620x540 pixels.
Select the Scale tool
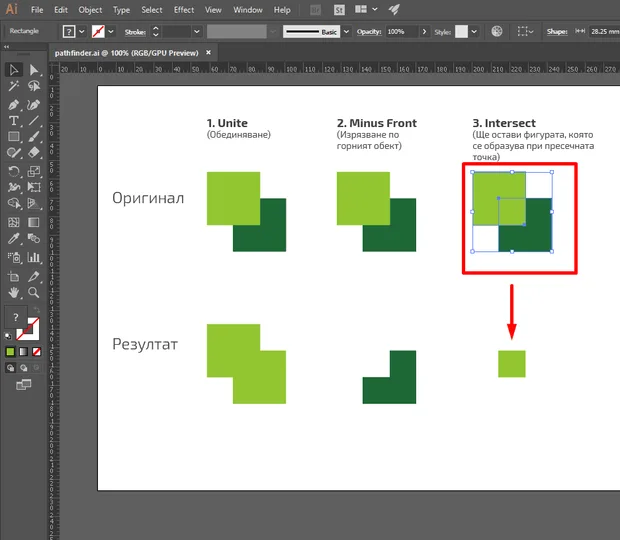click(x=34, y=172)
